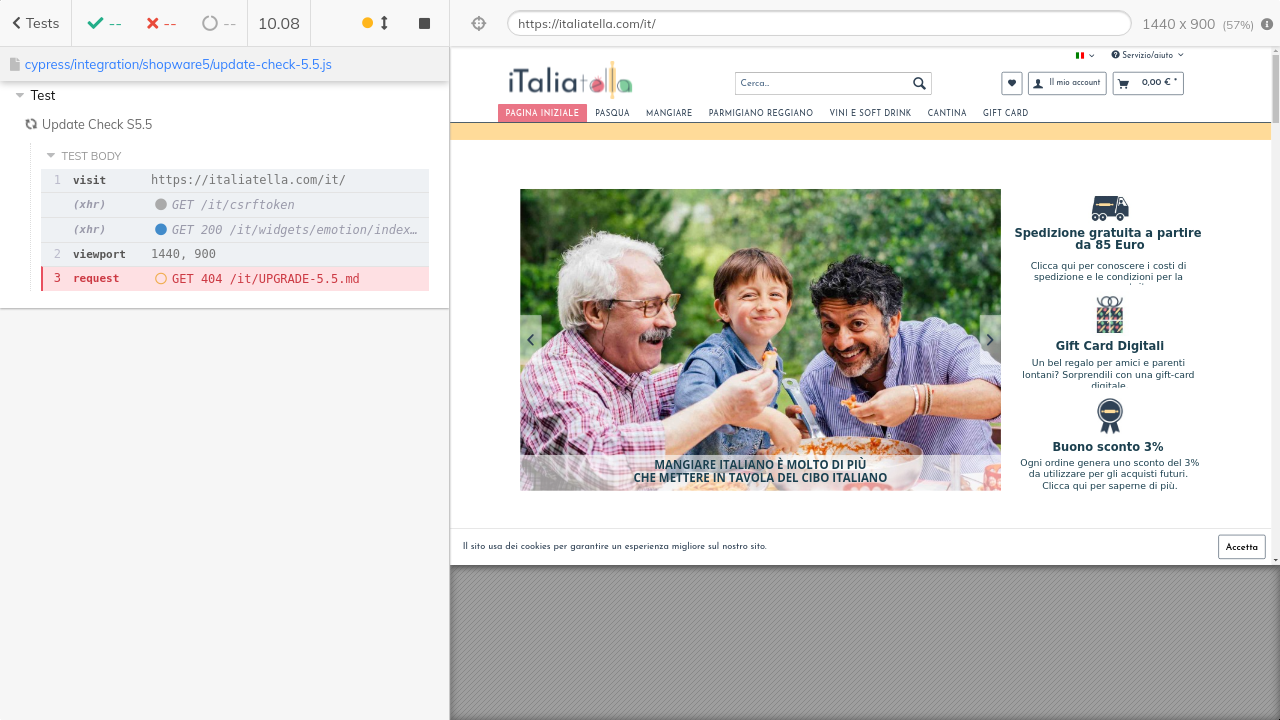This screenshot has height=720, width=1280.
Task: Click the wishlist heart icon
Action: [1011, 83]
